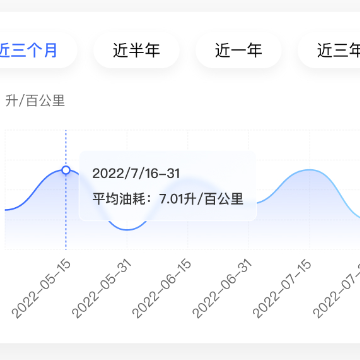Click the 2022-05-31 axis label

[x=102, y=289]
